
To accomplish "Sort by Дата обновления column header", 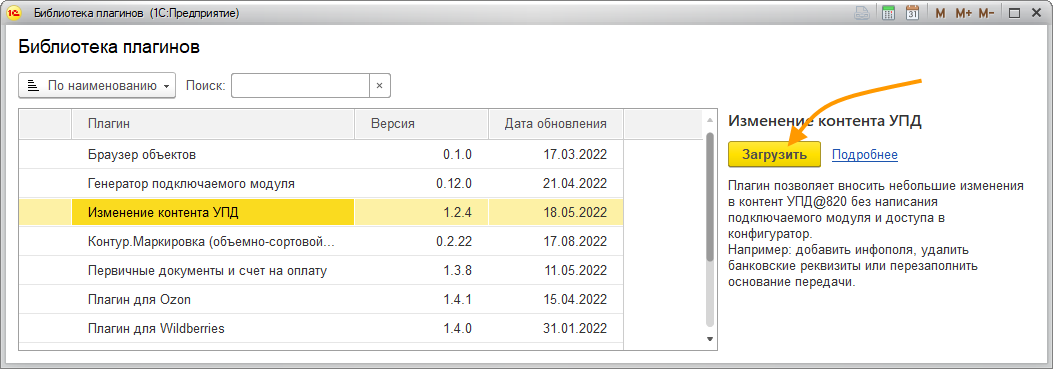I will 556,124.
